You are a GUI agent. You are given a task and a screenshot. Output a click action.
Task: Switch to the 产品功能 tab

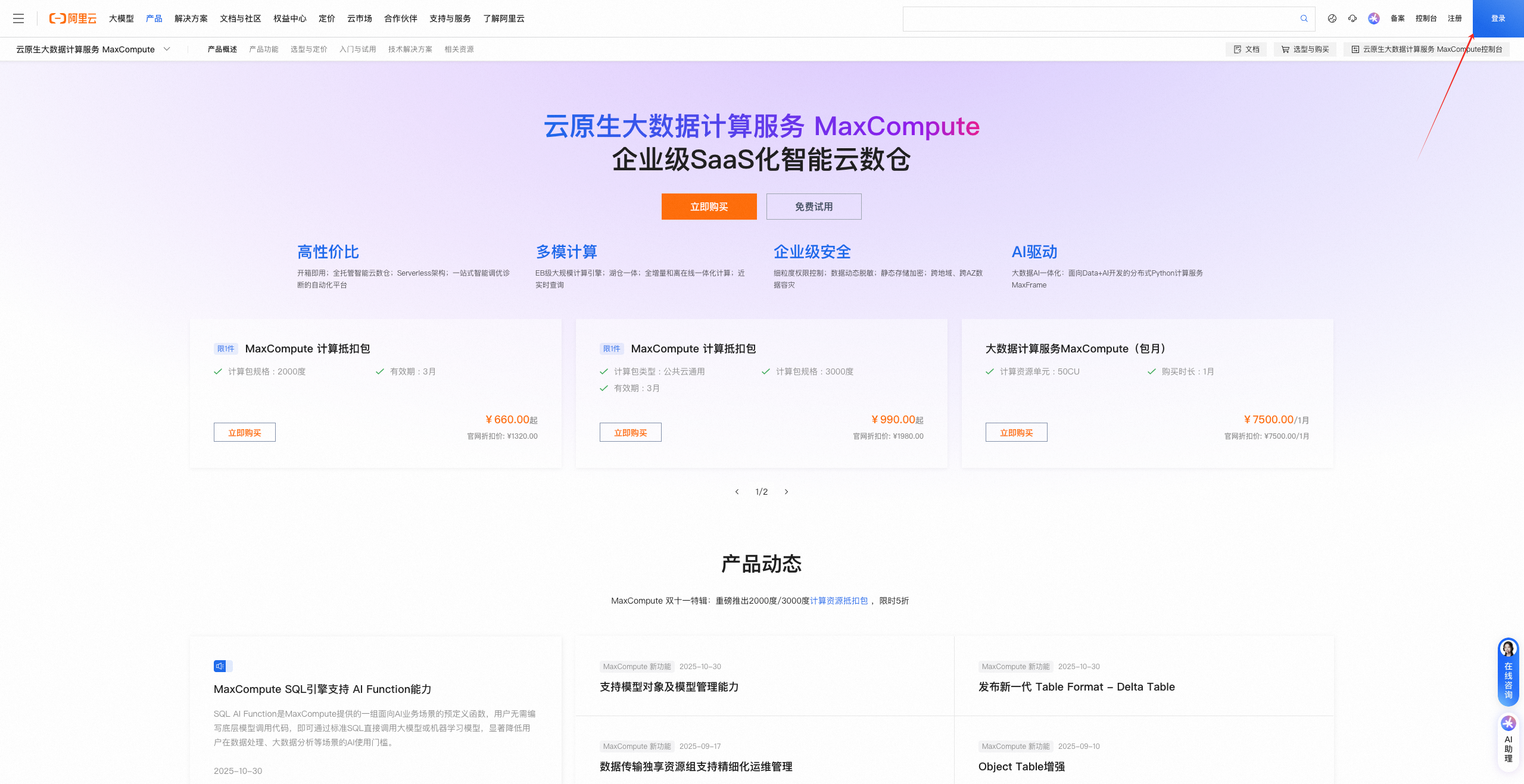(x=263, y=49)
